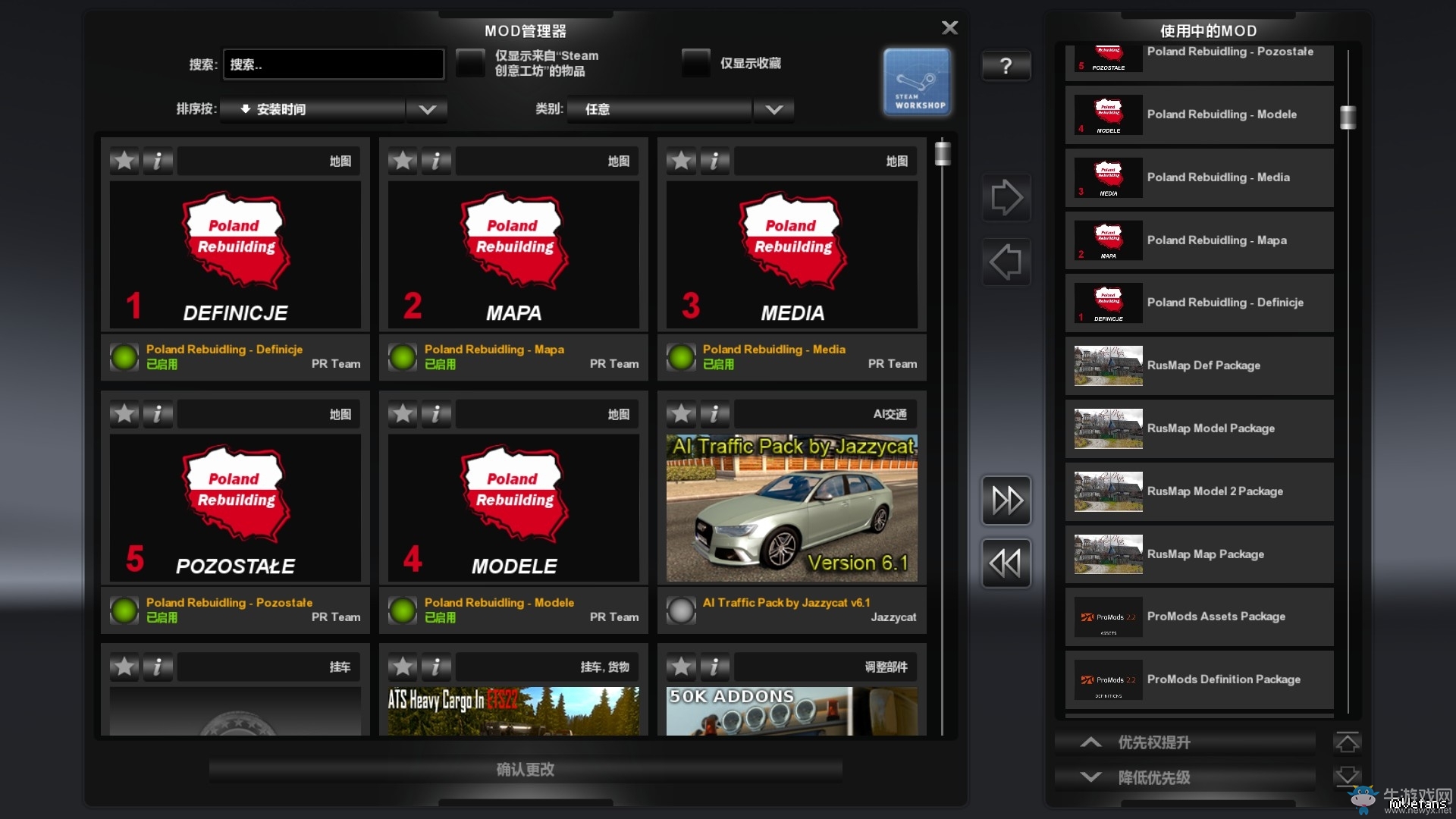Favorite the Poland Rebuilding Definicje mod star
This screenshot has width=1456, height=819.
124,161
